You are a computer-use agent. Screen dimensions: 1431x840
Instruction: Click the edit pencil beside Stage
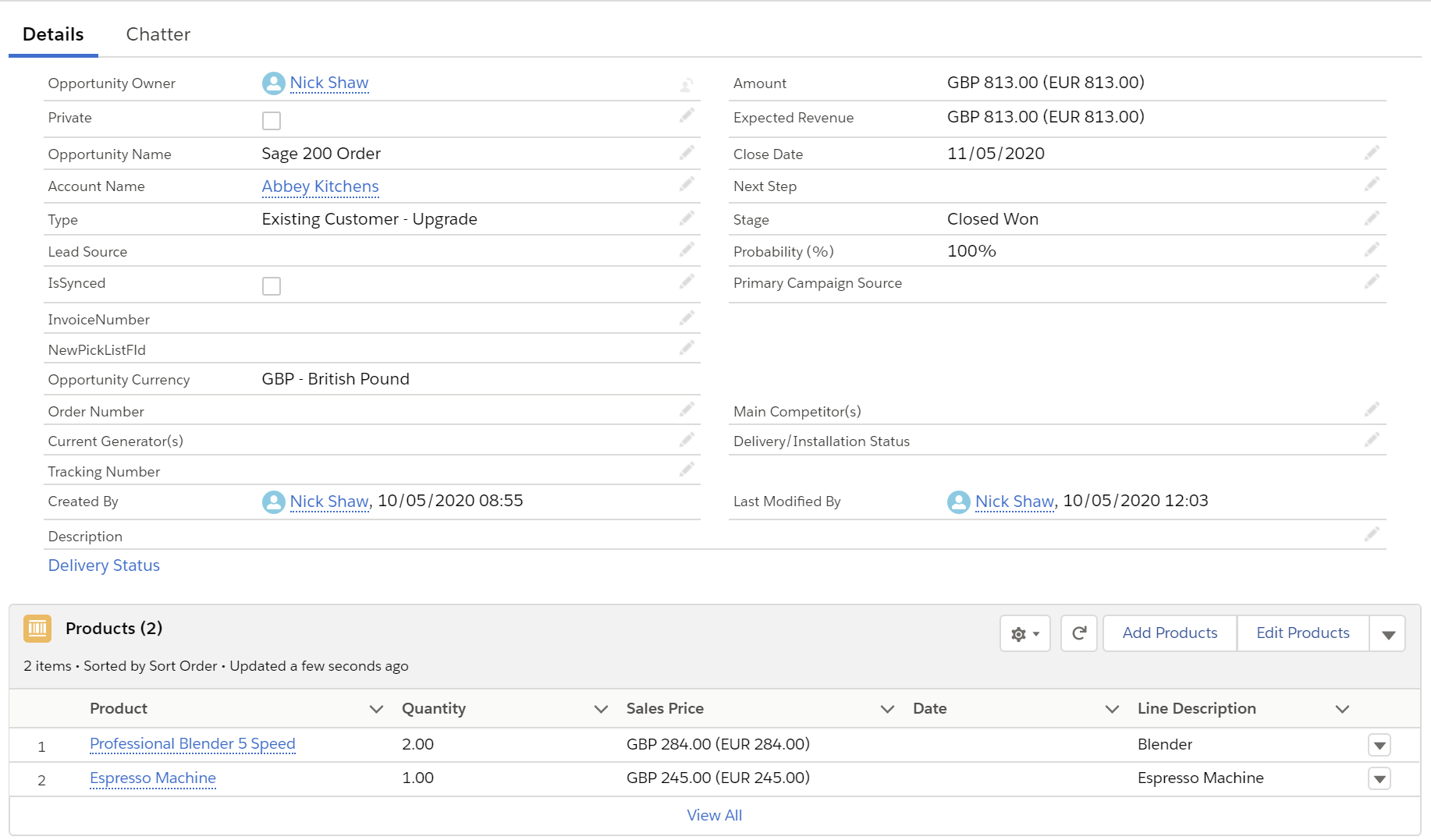pyautogui.click(x=1372, y=218)
